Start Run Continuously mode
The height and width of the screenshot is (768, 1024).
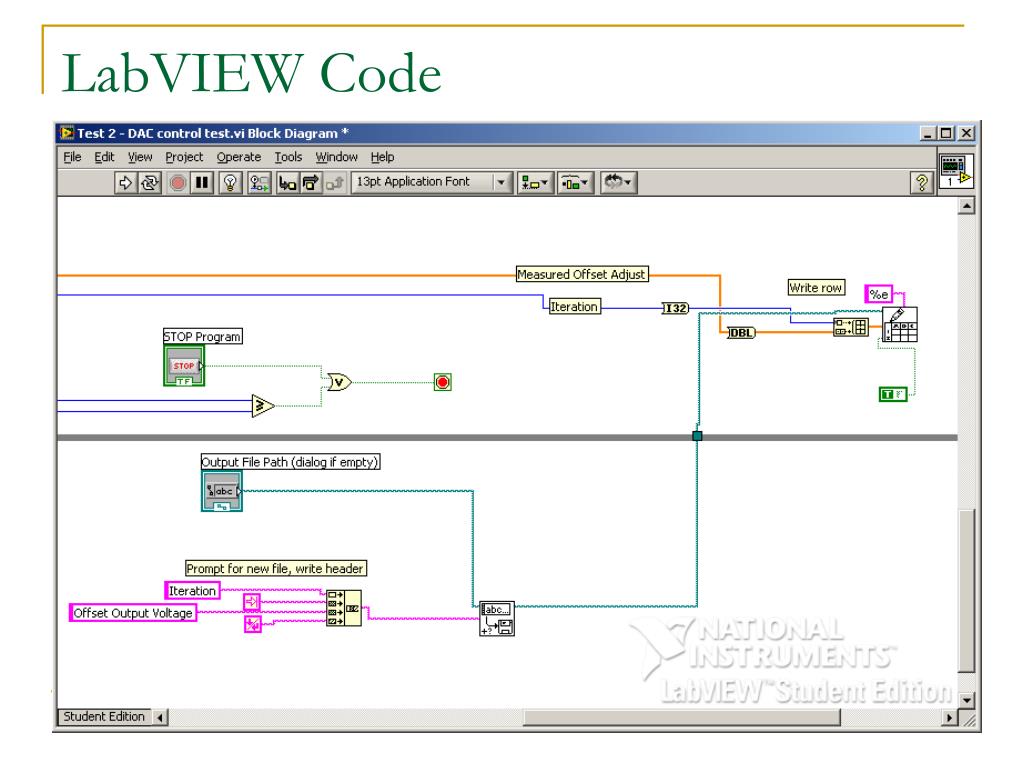pyautogui.click(x=150, y=183)
